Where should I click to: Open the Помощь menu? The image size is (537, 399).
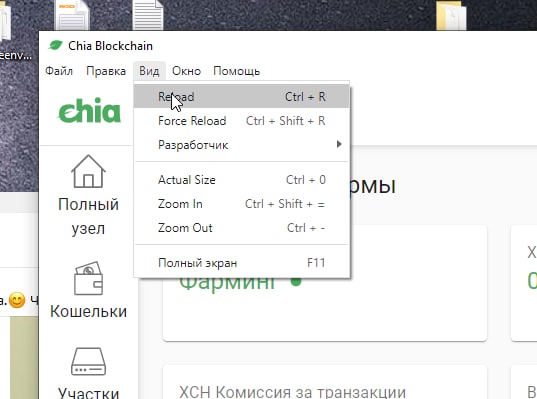tap(236, 71)
